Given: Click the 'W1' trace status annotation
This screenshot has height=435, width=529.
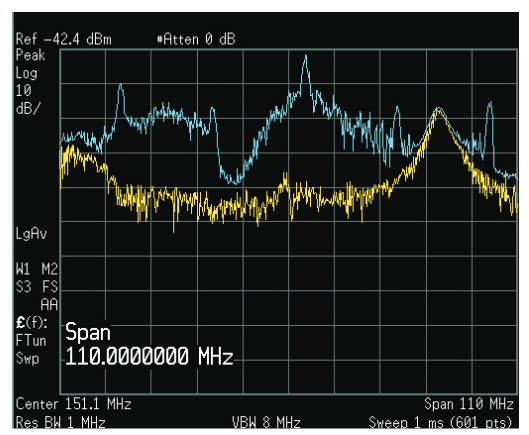Looking at the screenshot, I should (x=23, y=269).
